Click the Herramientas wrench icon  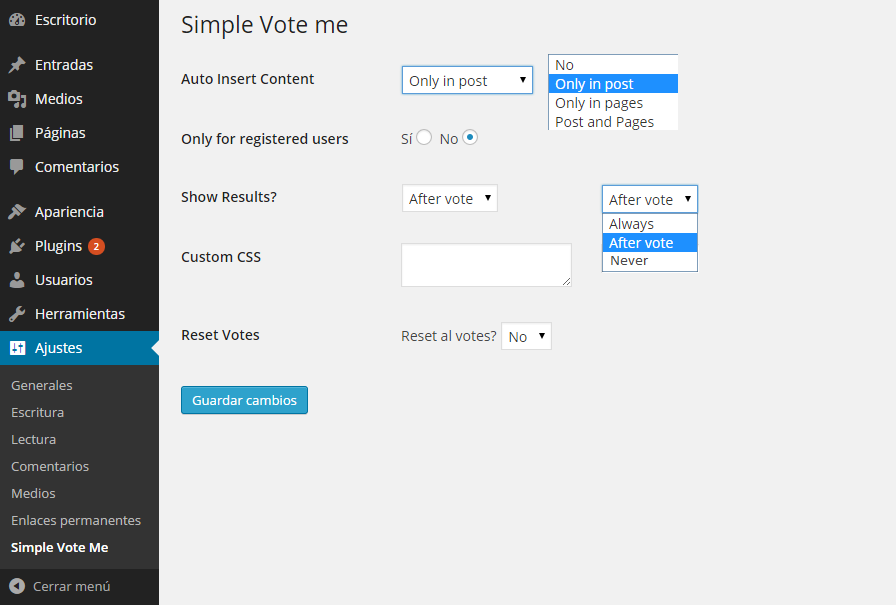pyautogui.click(x=17, y=314)
